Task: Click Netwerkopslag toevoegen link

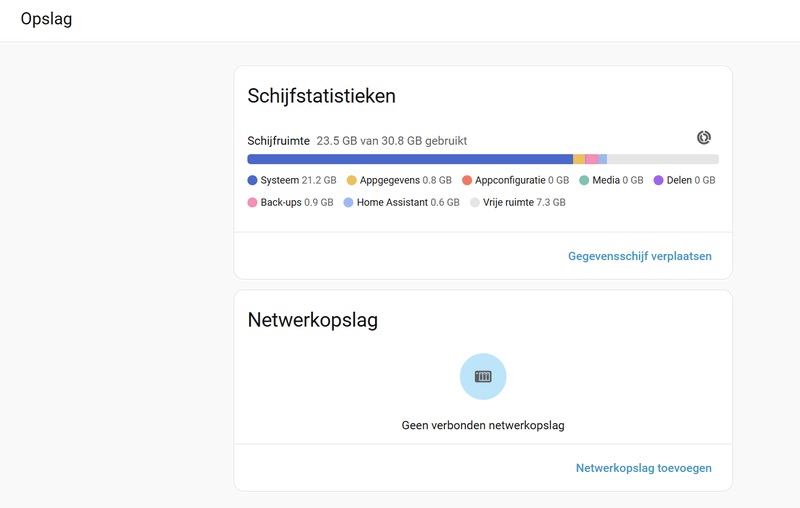Action: click(x=643, y=468)
